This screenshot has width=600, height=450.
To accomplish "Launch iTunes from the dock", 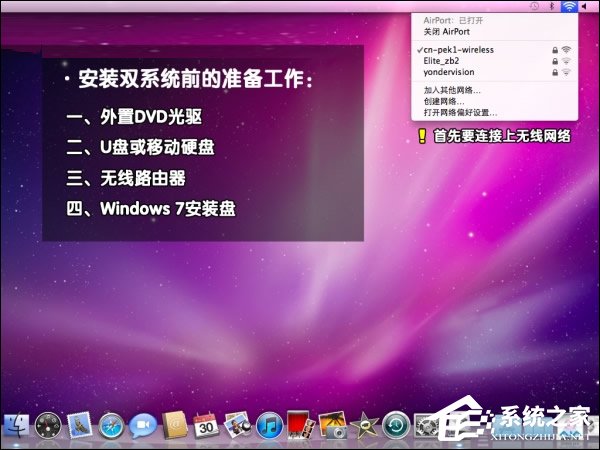I will 268,427.
